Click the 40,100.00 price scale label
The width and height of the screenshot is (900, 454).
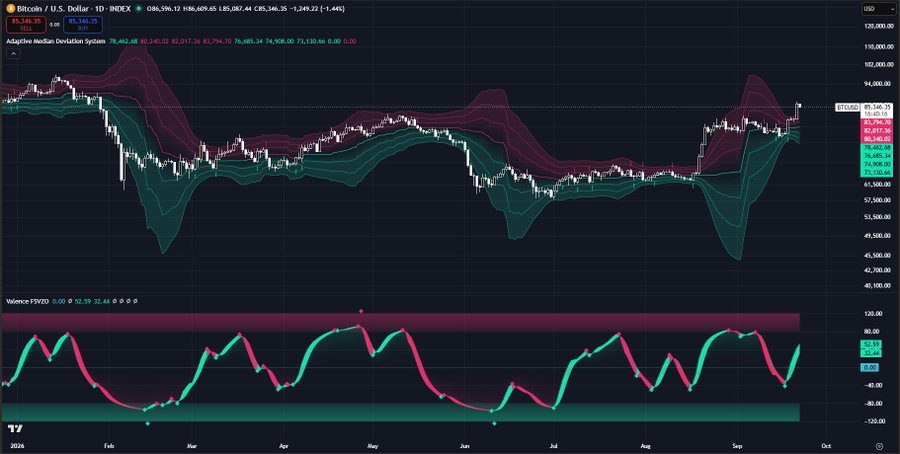879,285
